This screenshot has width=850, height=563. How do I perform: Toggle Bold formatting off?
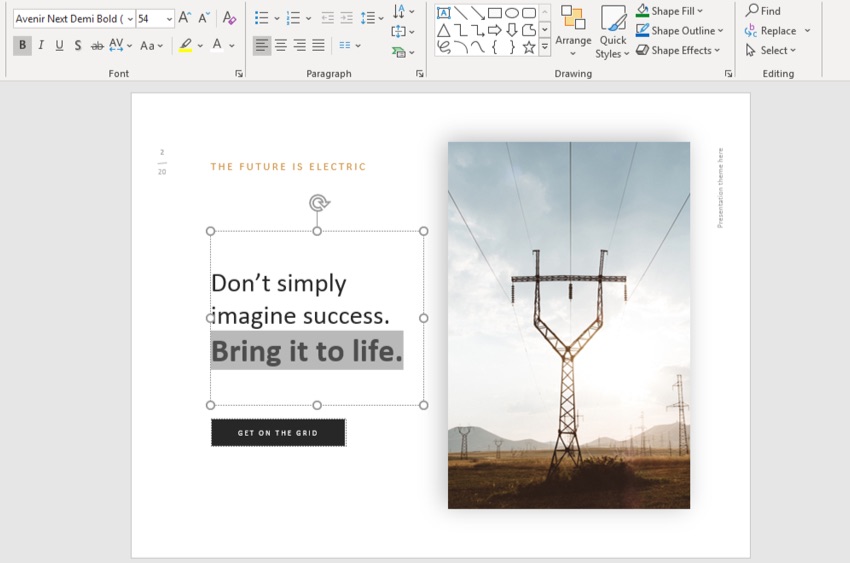tap(22, 45)
